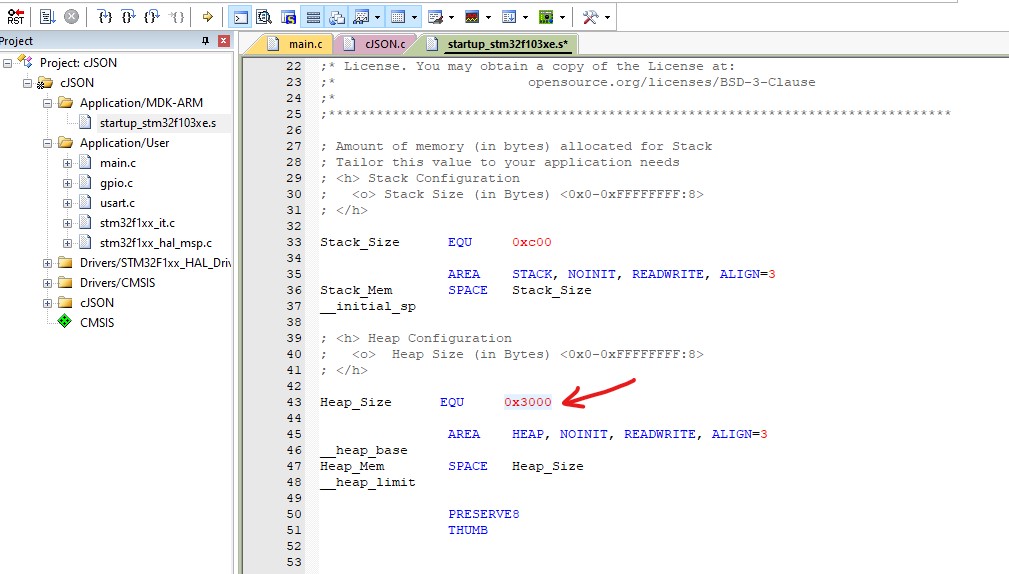This screenshot has height=574, width=1009.
Task: Collapse the Application/User group
Action: (x=47, y=143)
